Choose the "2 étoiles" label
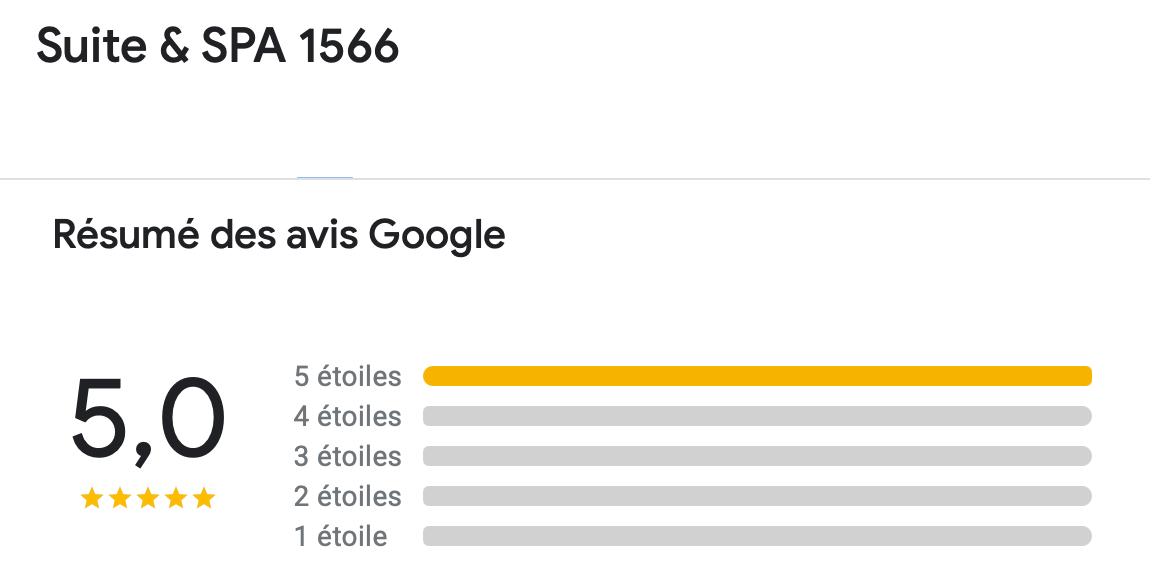The width and height of the screenshot is (1150, 588). coord(348,496)
